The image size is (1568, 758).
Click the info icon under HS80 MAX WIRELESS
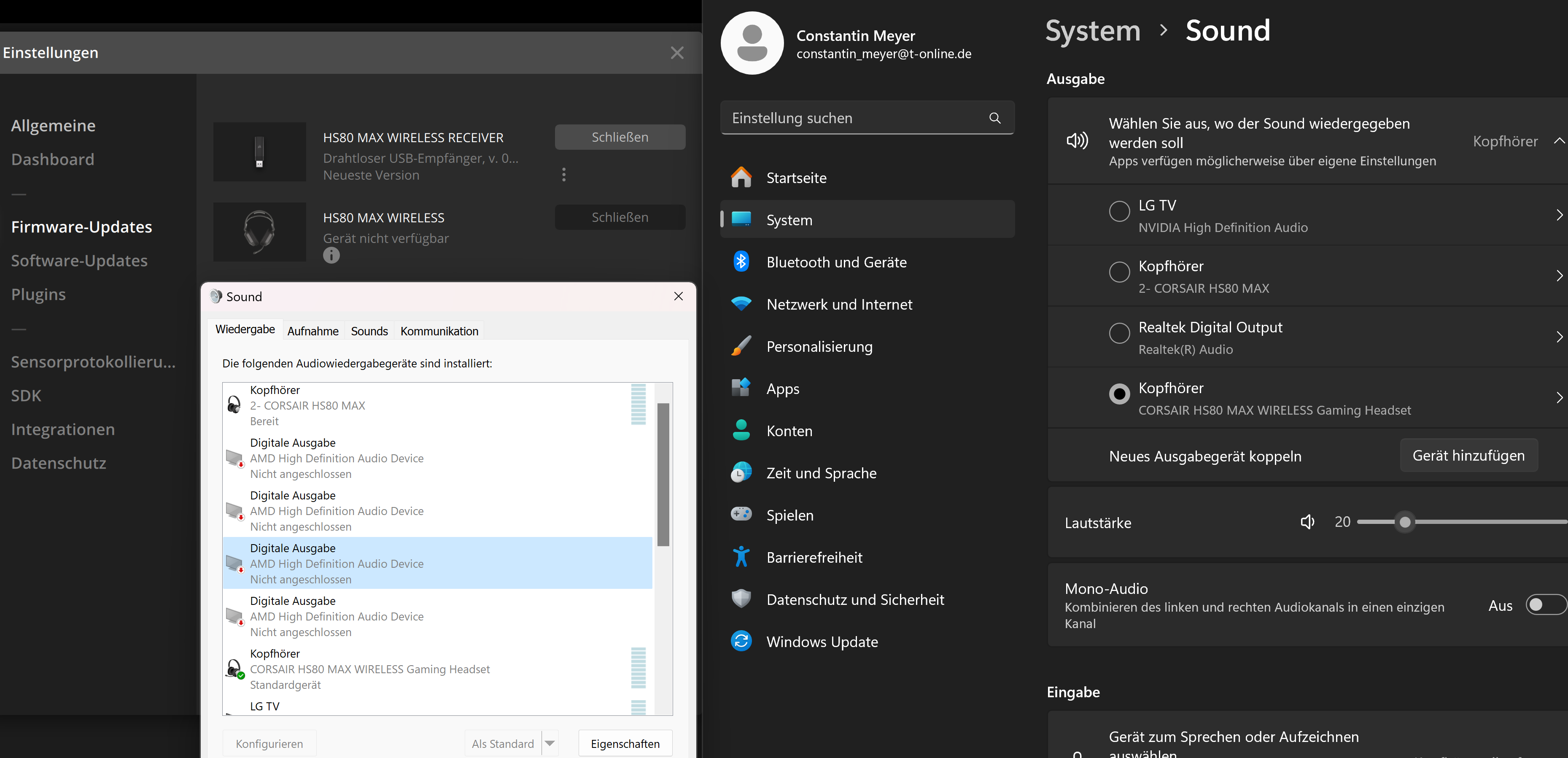[331, 256]
